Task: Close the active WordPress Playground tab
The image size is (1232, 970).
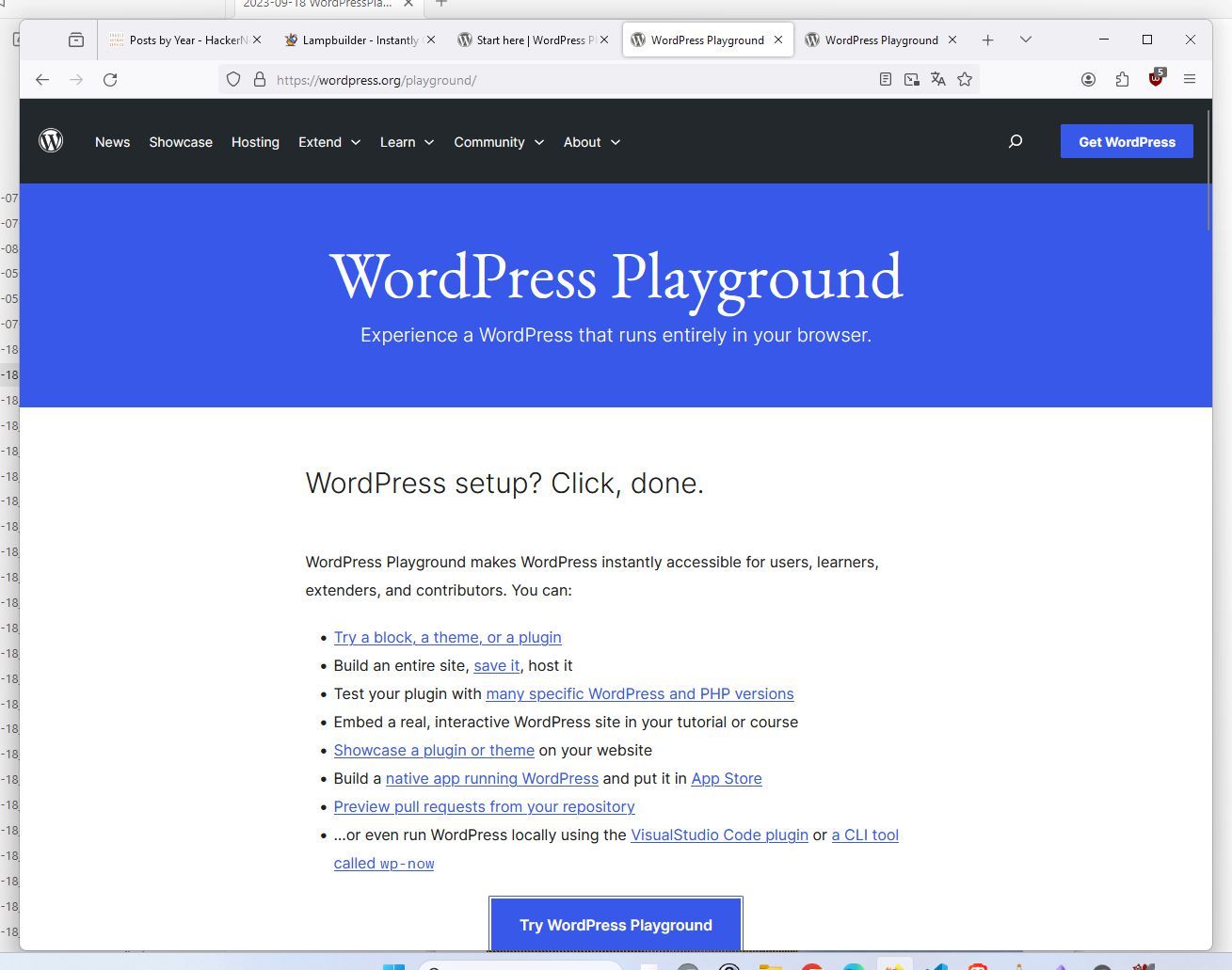Action: pyautogui.click(x=778, y=40)
